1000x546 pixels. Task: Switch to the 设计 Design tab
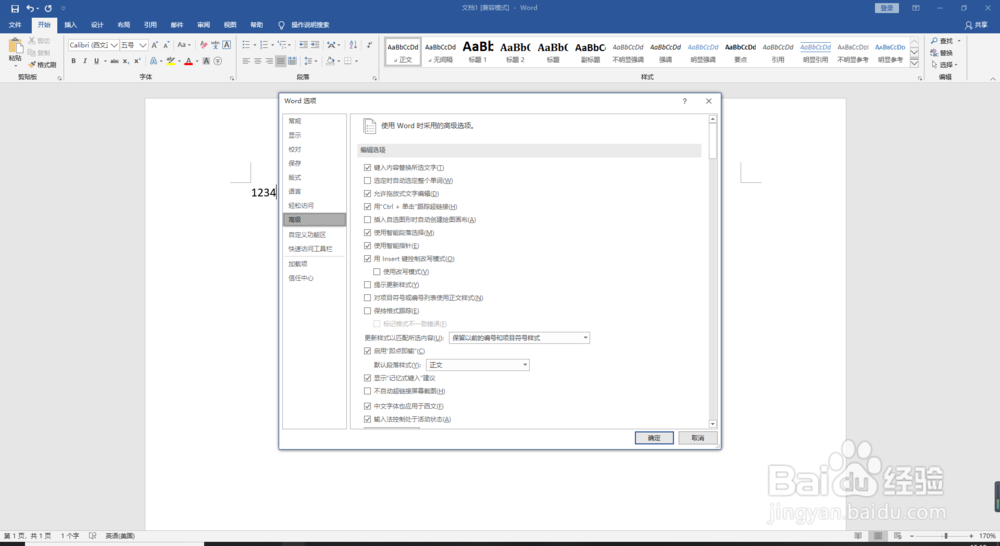pyautogui.click(x=97, y=25)
